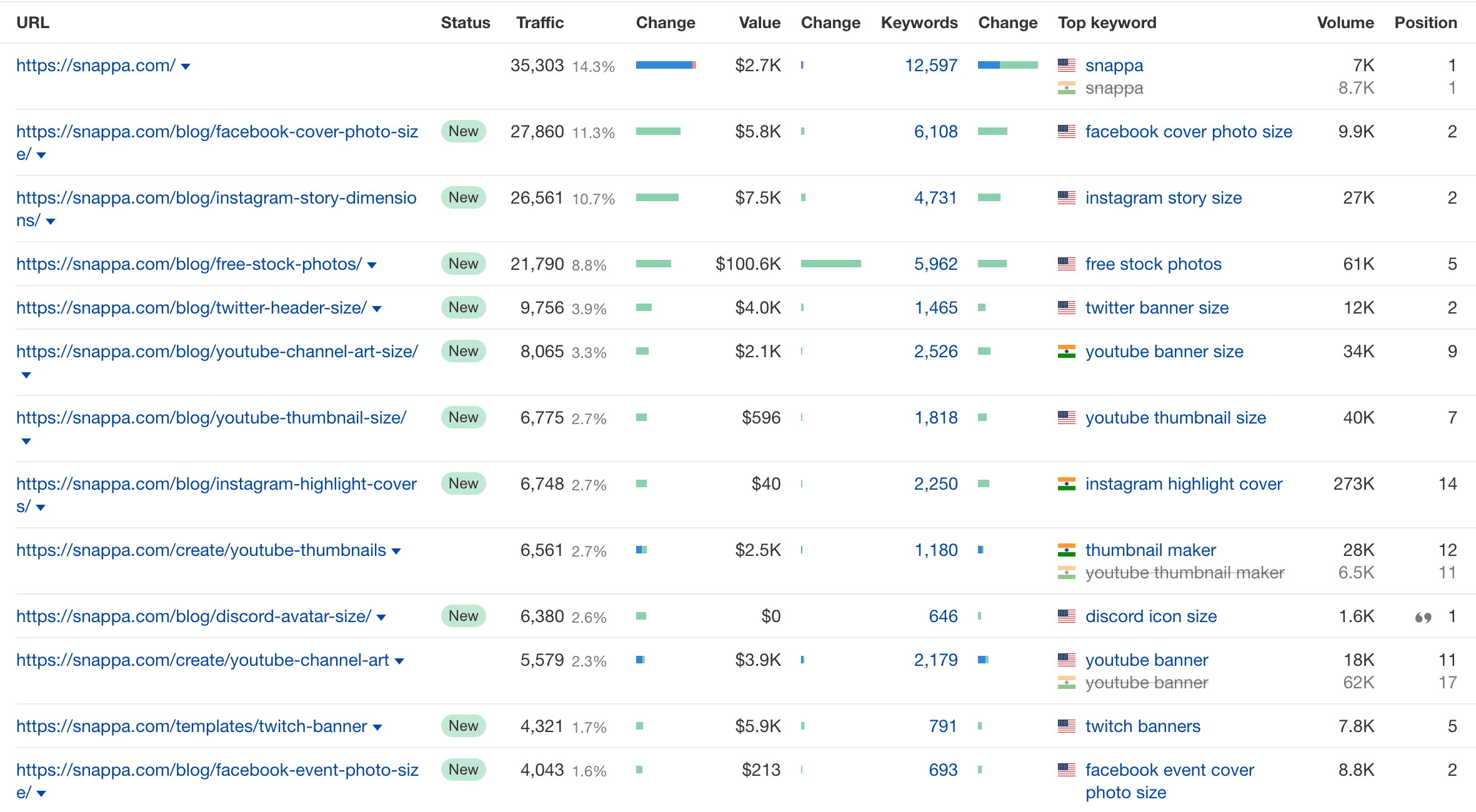
Task: Sort by Value column header
Action: [759, 23]
